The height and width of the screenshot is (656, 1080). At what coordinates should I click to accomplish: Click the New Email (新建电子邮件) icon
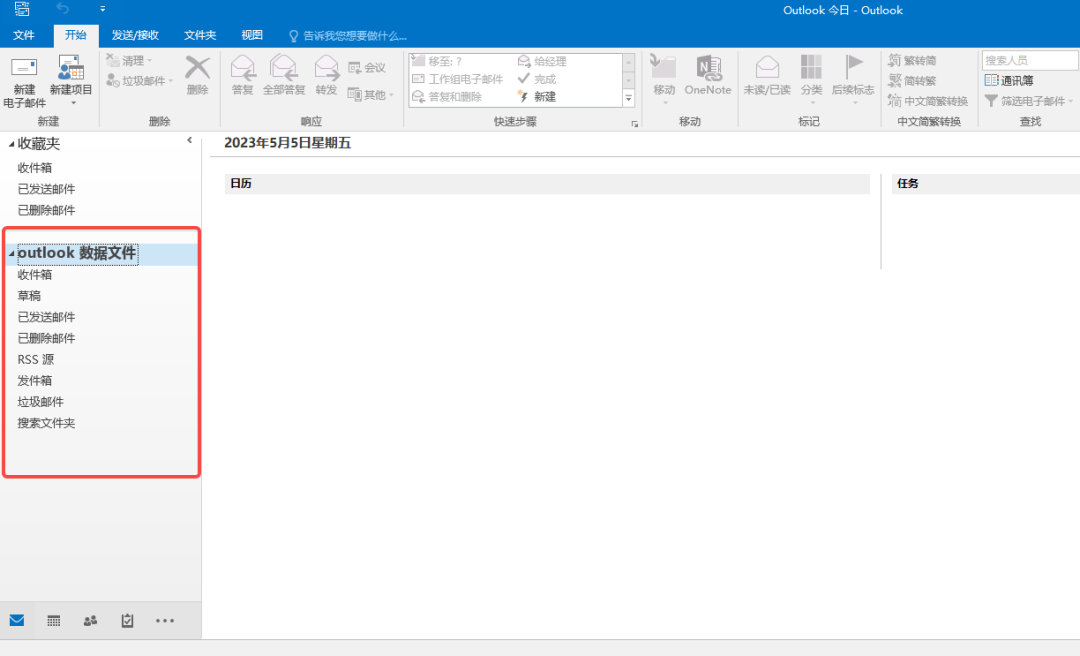point(24,68)
